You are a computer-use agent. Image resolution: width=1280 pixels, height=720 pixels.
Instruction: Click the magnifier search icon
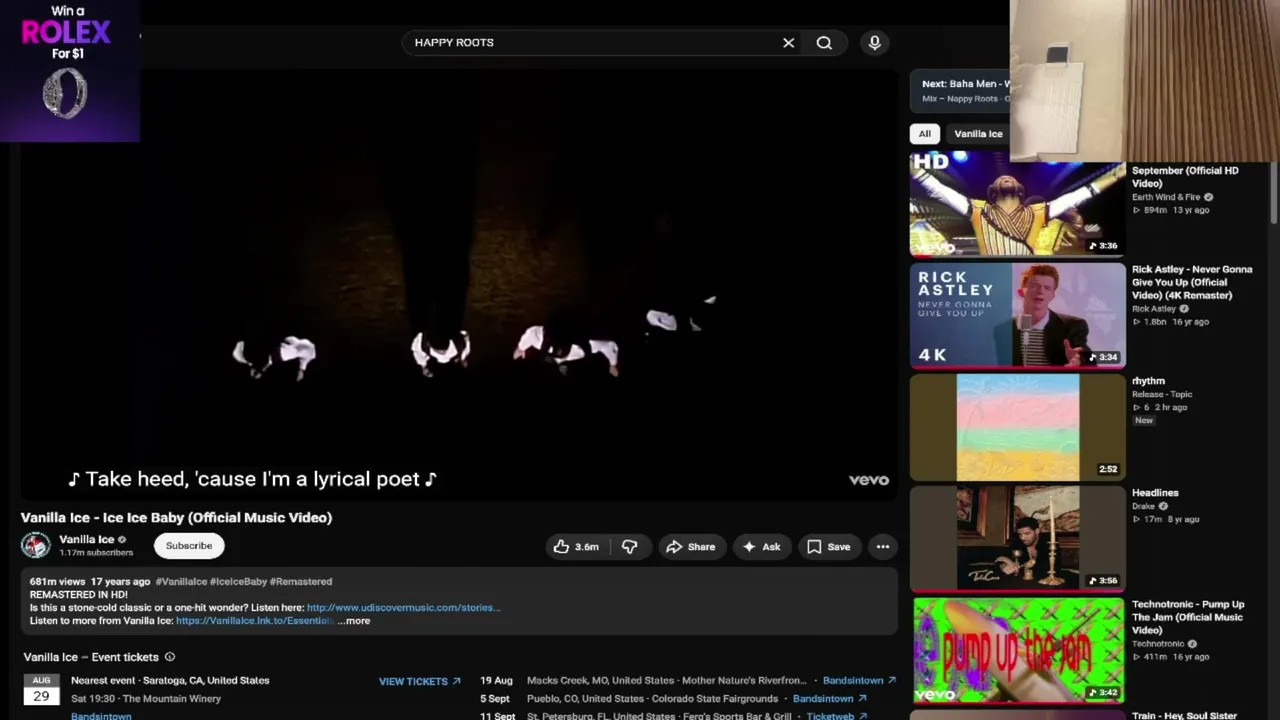[824, 43]
